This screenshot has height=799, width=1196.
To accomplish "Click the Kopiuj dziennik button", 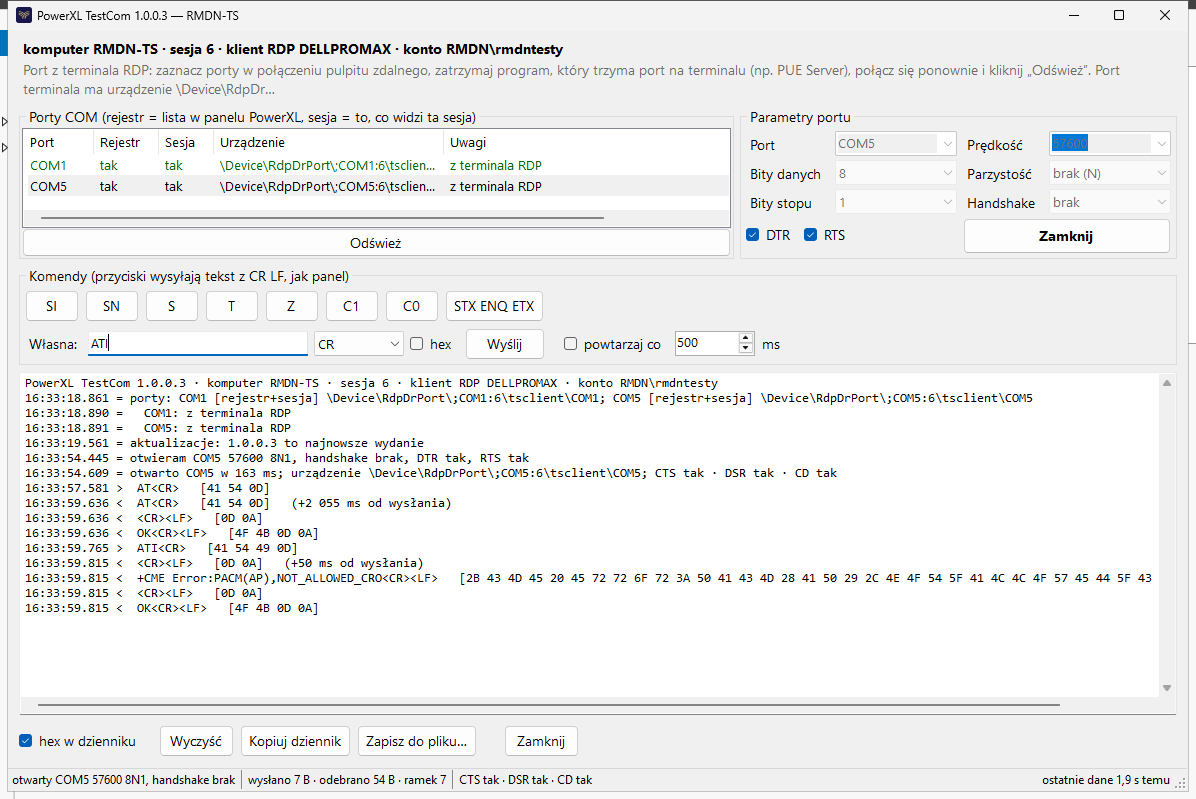I will (295, 741).
